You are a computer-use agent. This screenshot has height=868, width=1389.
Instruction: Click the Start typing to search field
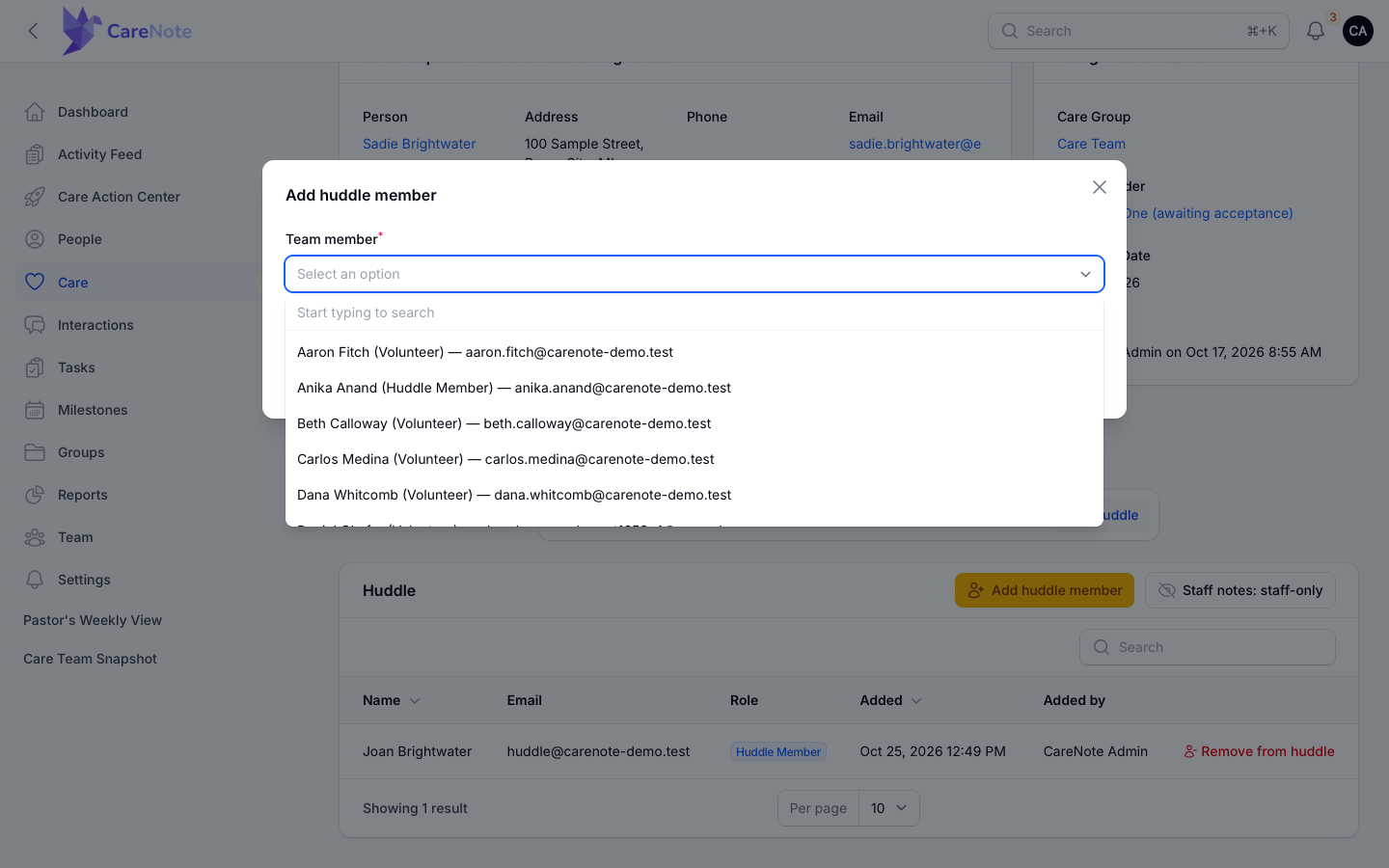694,312
